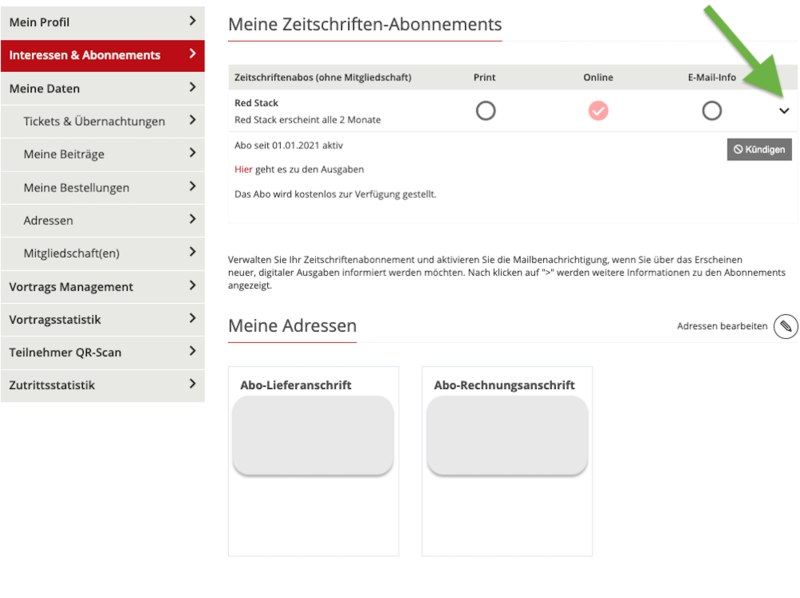
Task: Toggle the Online subscription for Red Stack
Action: pyautogui.click(x=598, y=110)
